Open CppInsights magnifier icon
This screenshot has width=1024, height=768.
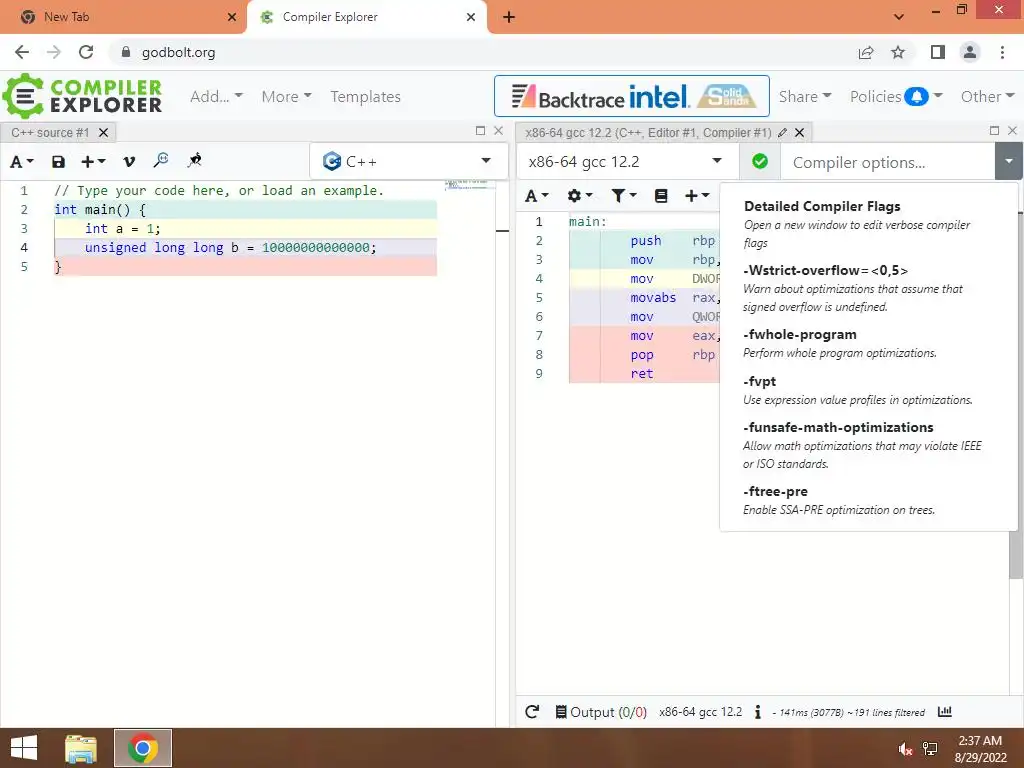point(161,160)
